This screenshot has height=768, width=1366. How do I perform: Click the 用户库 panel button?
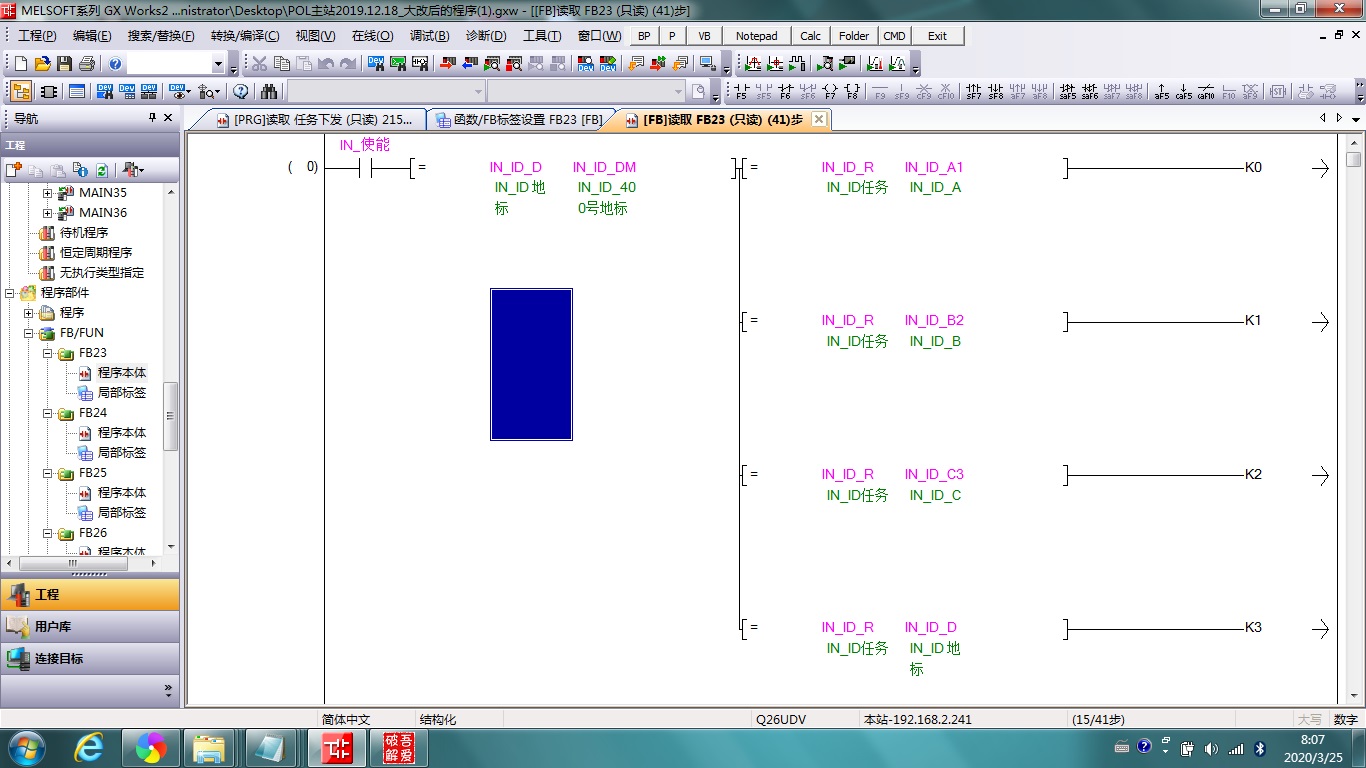(x=90, y=627)
